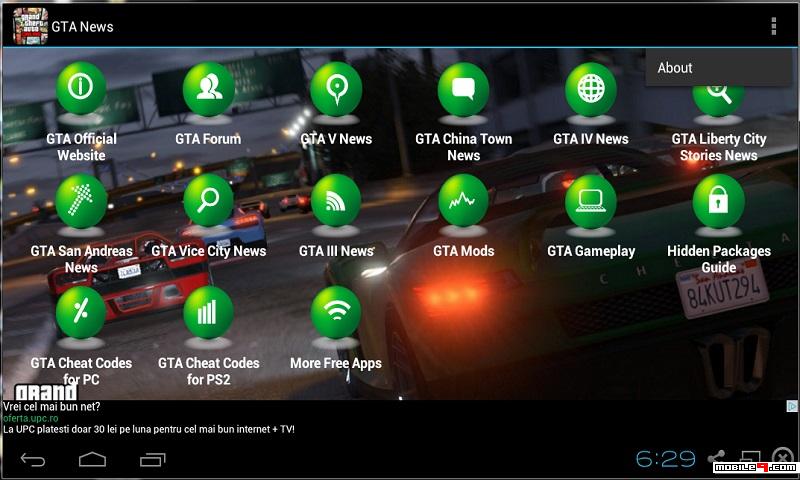Open the GTA Mods graph icon
The image size is (800, 480).
click(x=463, y=200)
